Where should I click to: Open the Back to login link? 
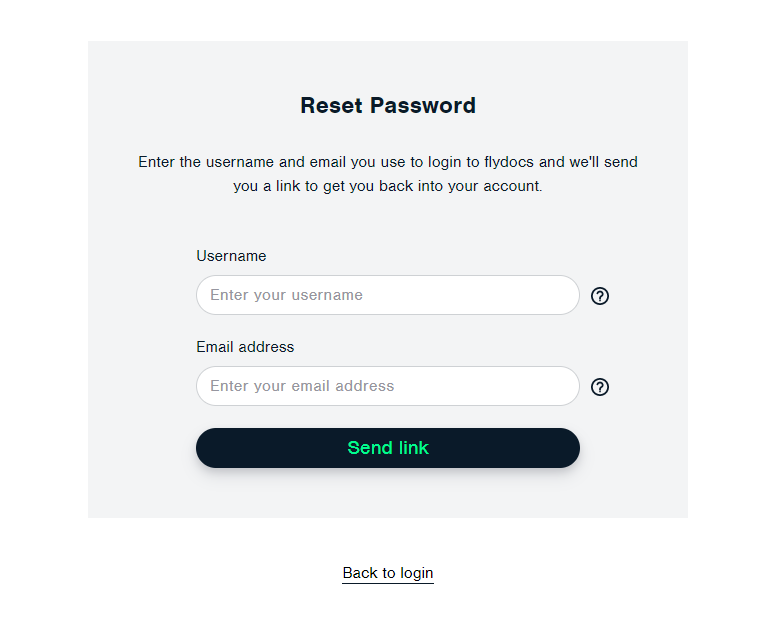pos(388,573)
